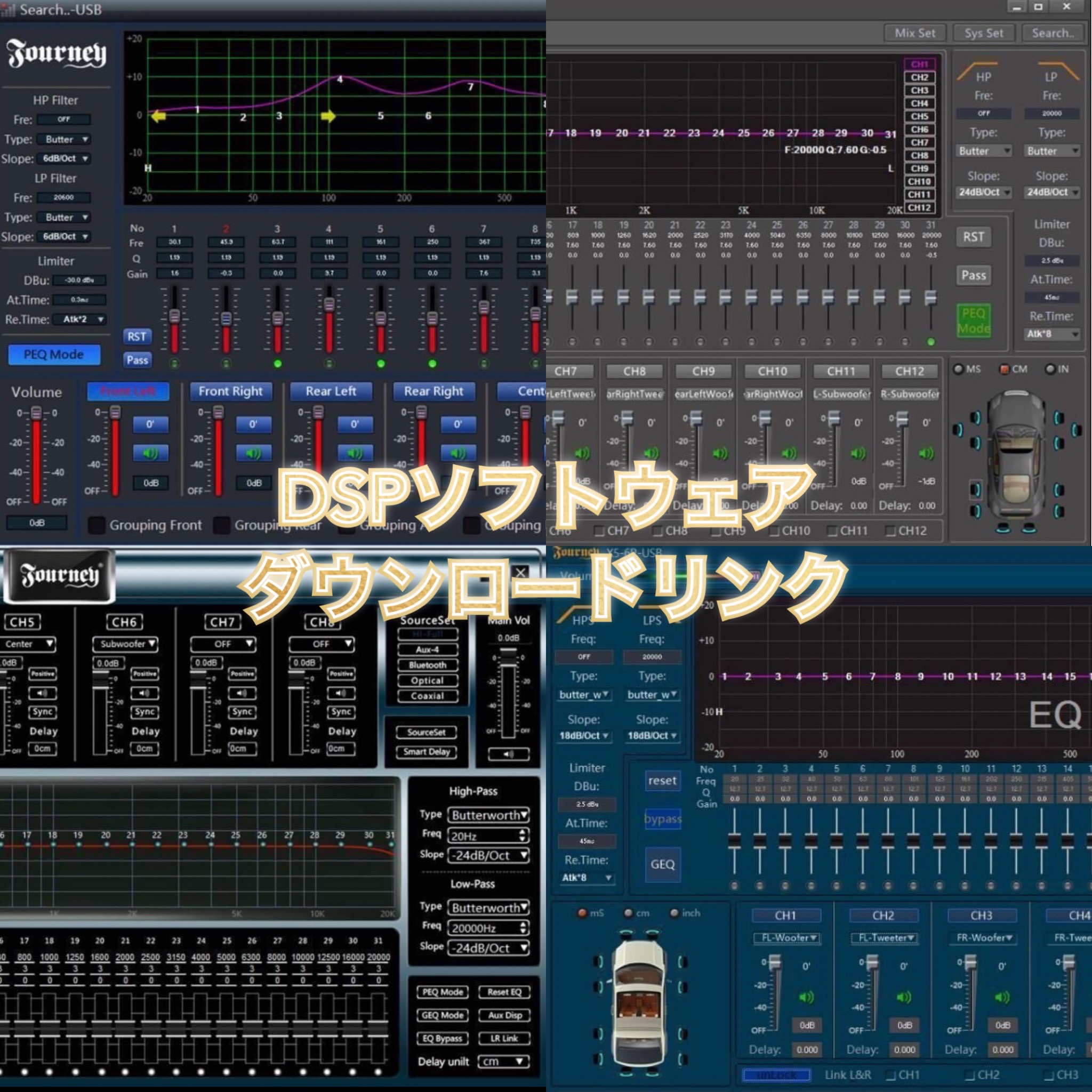Select CH2 channel tab in blue window
This screenshot has width=1092, height=1092.
[x=884, y=916]
